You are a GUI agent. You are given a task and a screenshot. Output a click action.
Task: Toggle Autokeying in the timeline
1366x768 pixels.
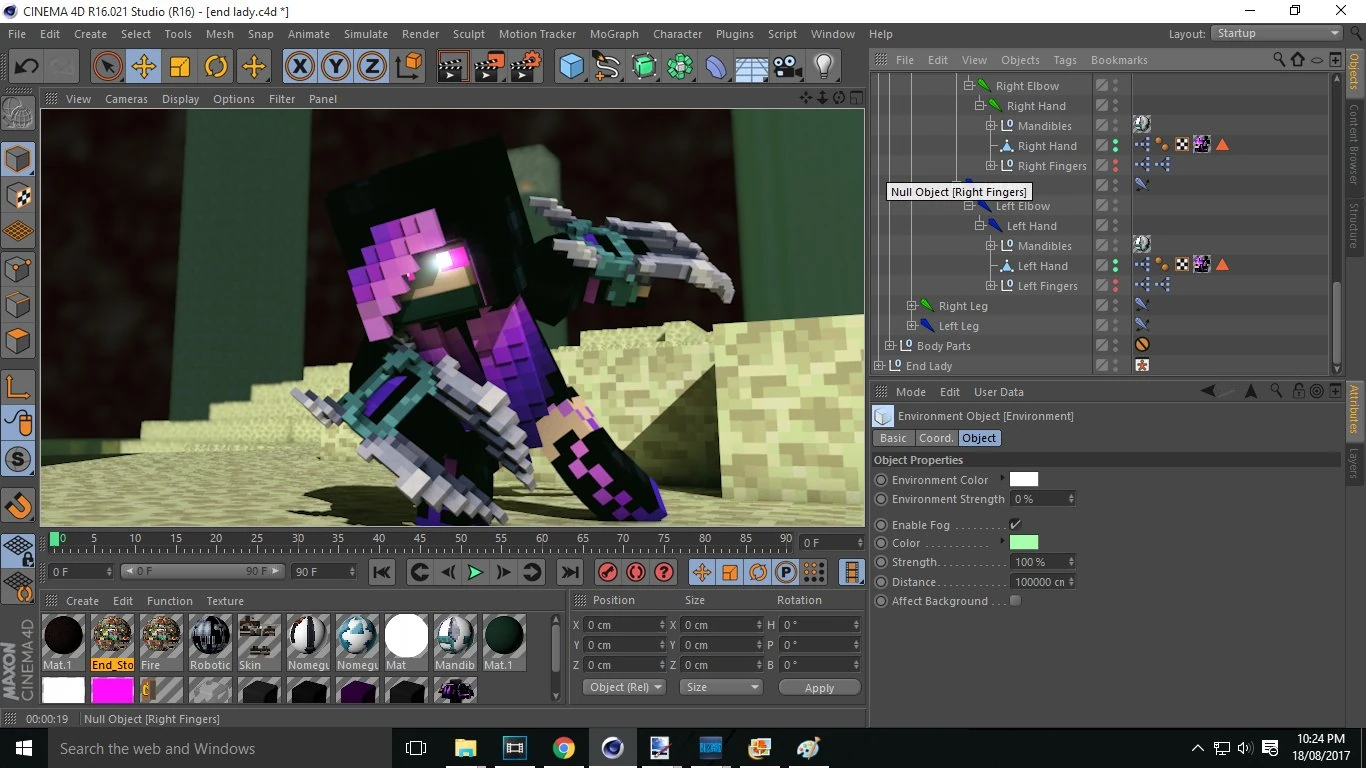pyautogui.click(x=635, y=572)
